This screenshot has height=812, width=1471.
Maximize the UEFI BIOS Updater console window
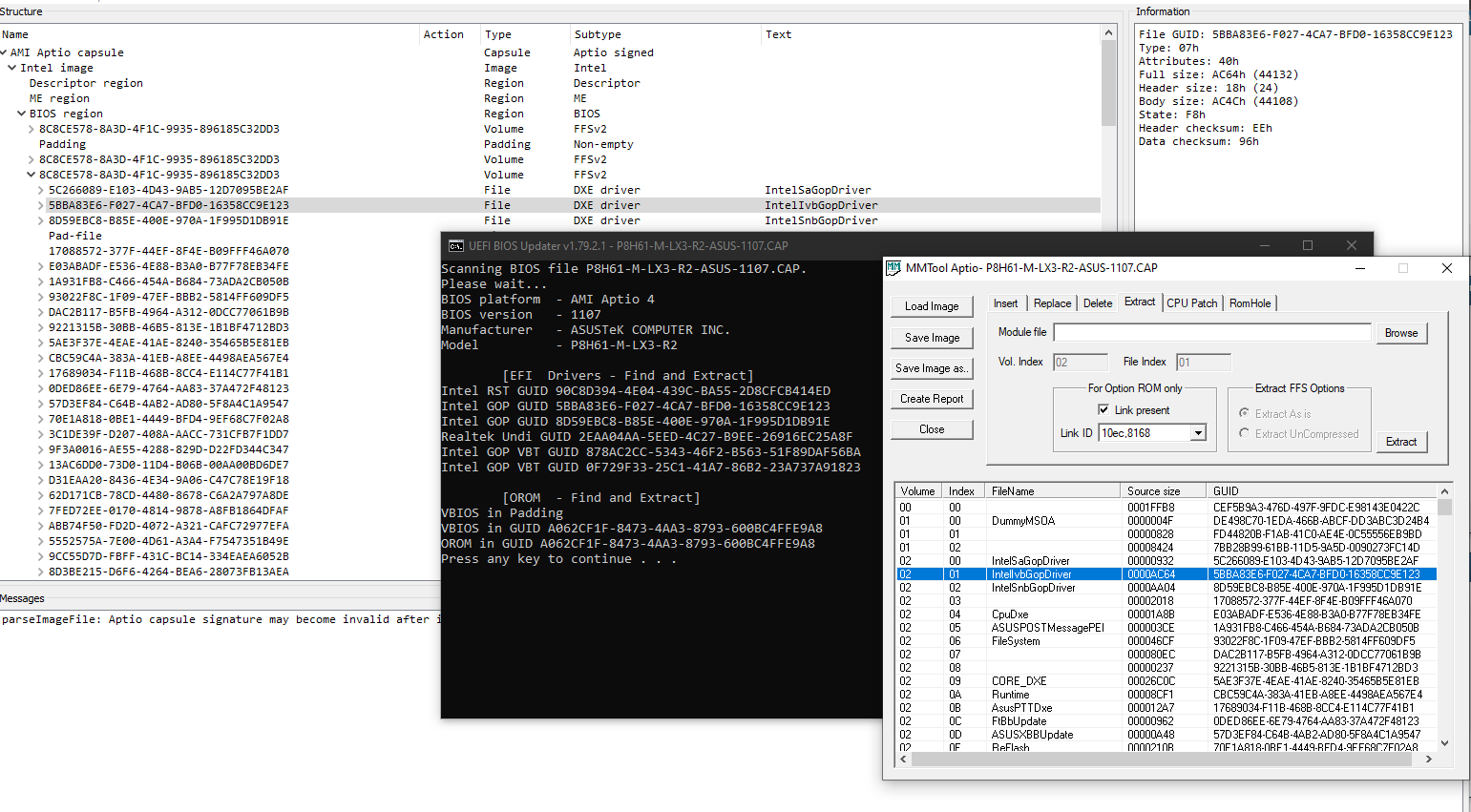[1308, 245]
